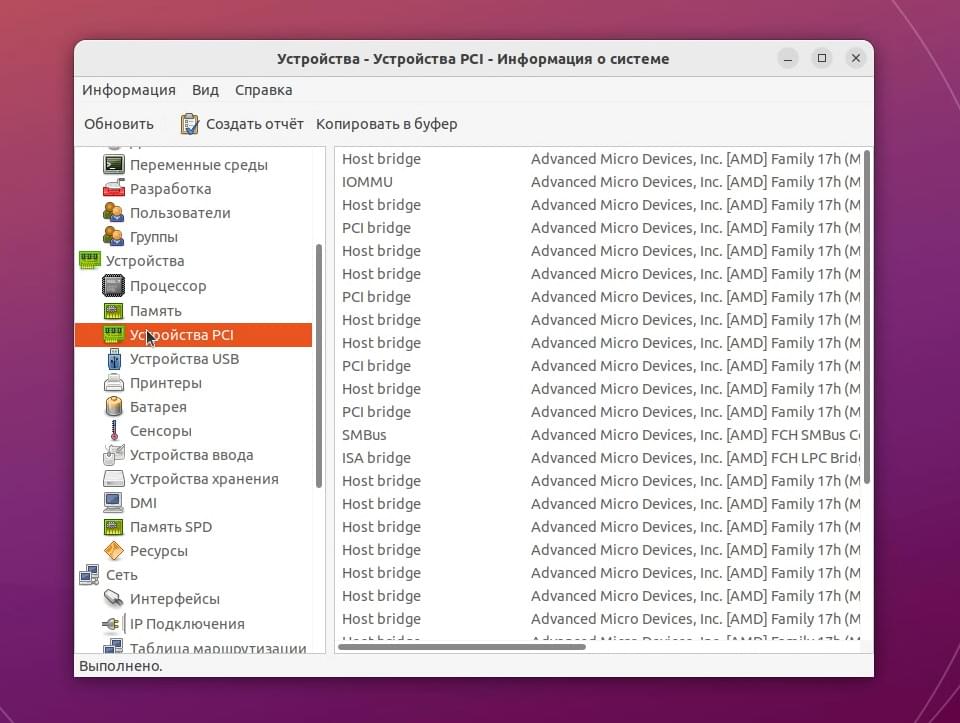Click FCH LPC Bridge description text
The height and width of the screenshot is (723, 960).
point(696,458)
